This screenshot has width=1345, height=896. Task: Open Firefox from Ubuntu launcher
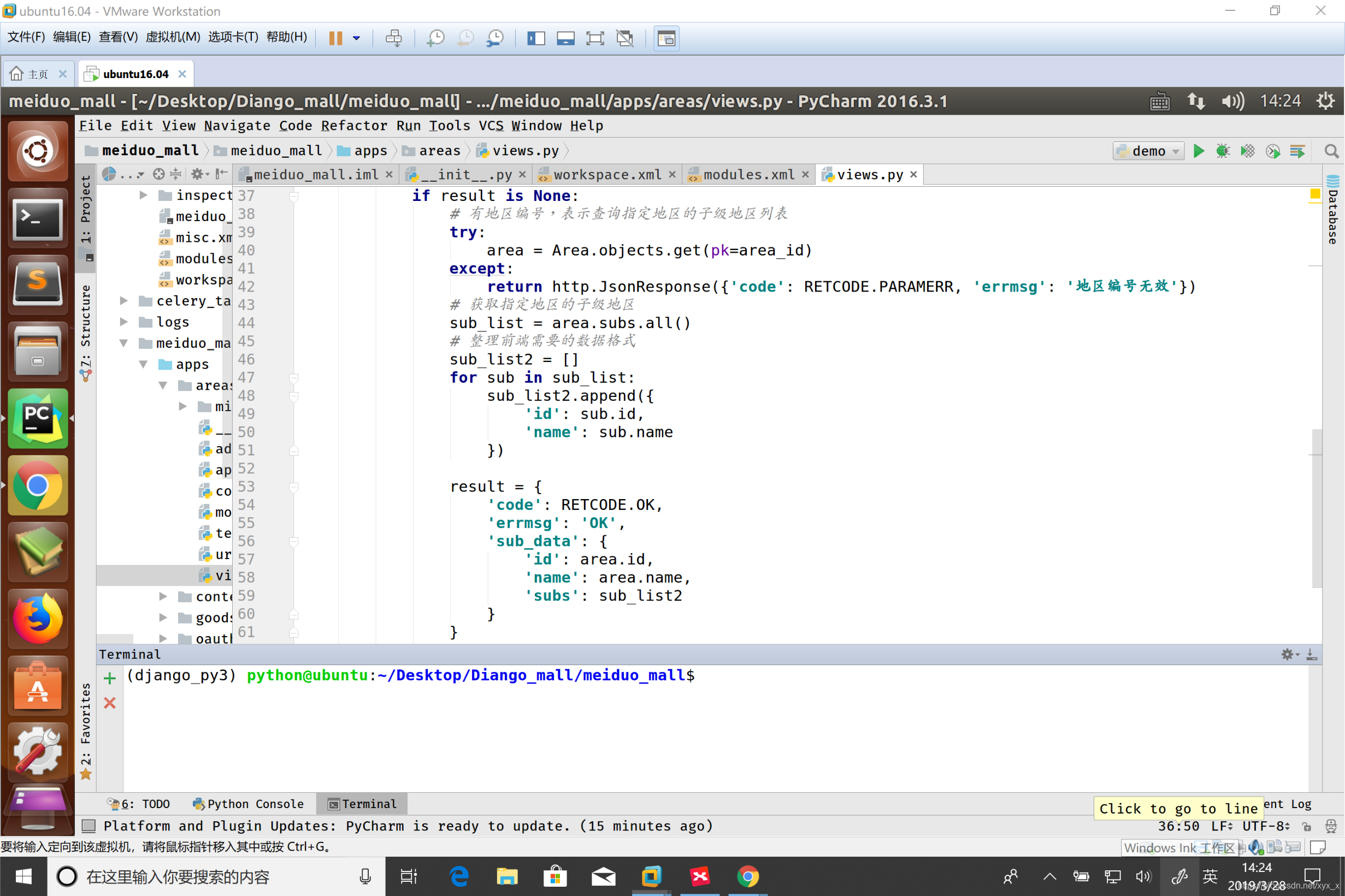click(38, 619)
